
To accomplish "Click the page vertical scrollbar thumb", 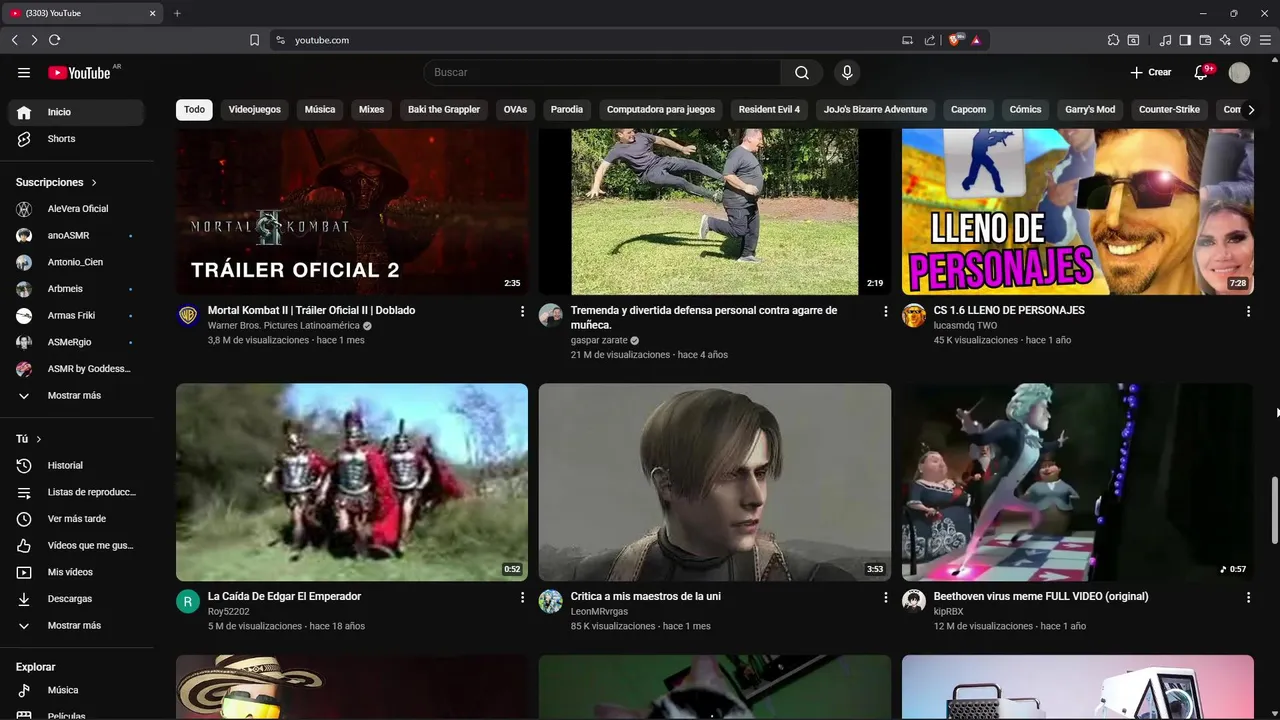I will point(1274,510).
